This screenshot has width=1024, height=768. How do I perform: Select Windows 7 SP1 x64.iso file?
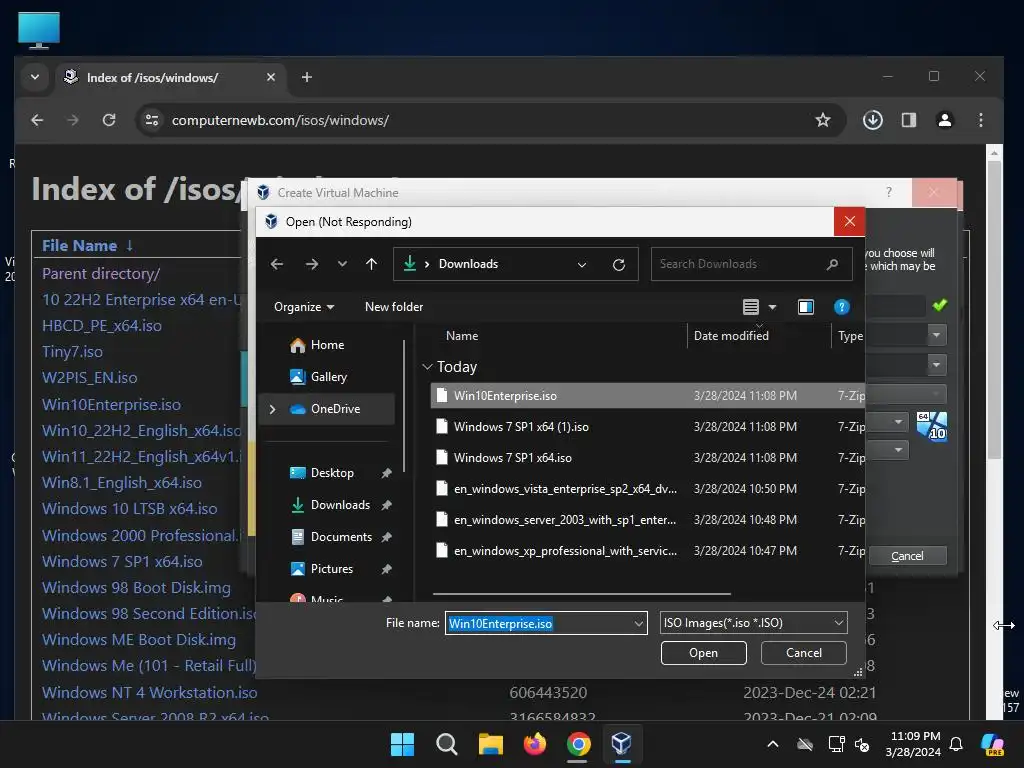(647, 458)
